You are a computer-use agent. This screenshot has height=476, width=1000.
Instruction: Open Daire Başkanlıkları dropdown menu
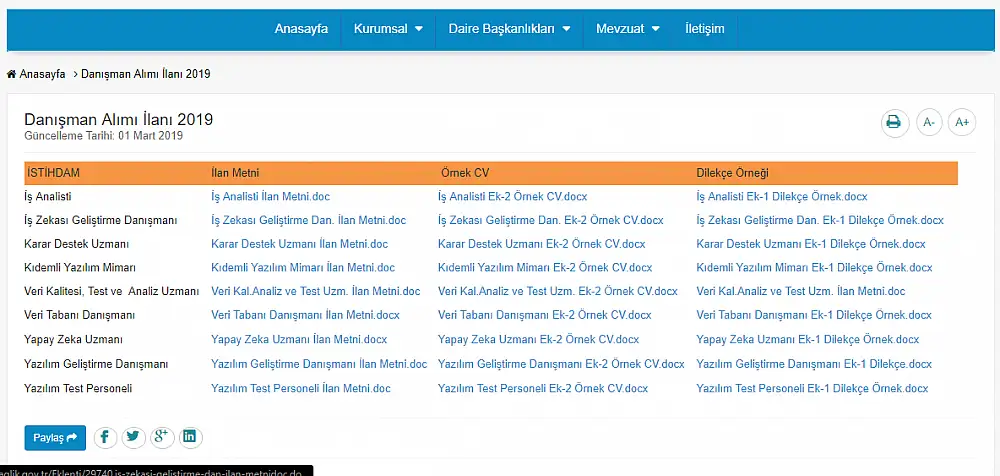tap(509, 29)
